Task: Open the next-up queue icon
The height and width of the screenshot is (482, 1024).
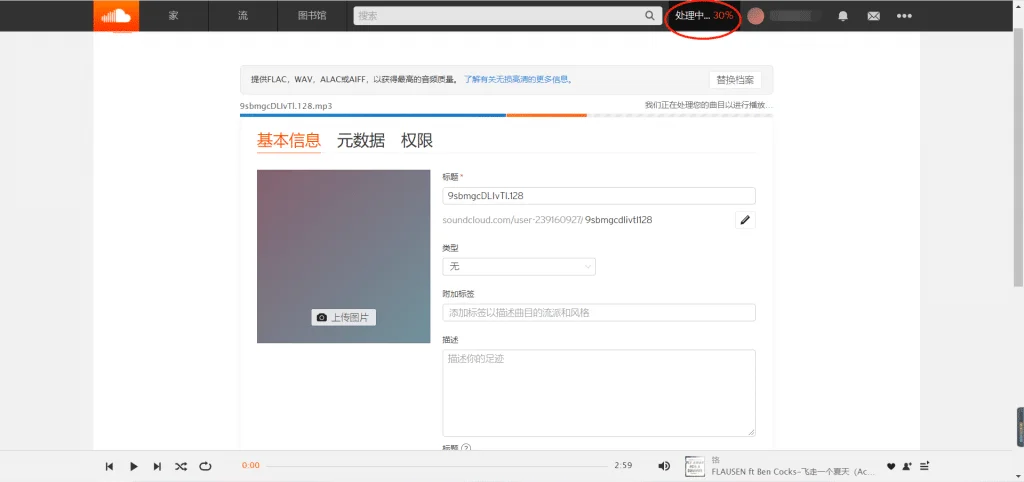Action: (924, 466)
